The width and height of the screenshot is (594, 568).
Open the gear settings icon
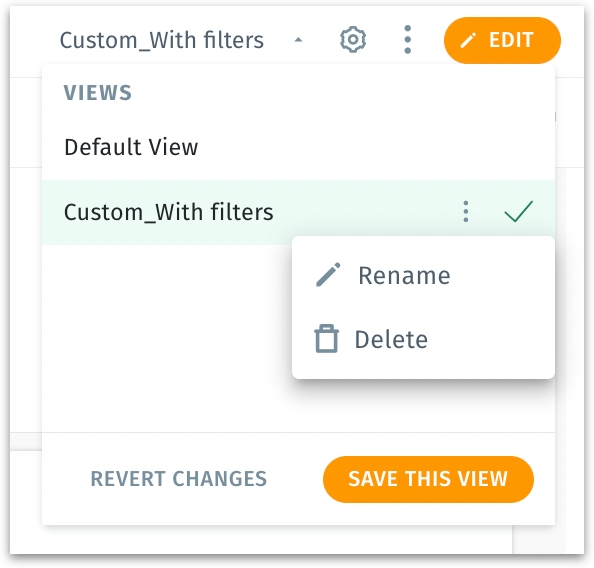353,39
